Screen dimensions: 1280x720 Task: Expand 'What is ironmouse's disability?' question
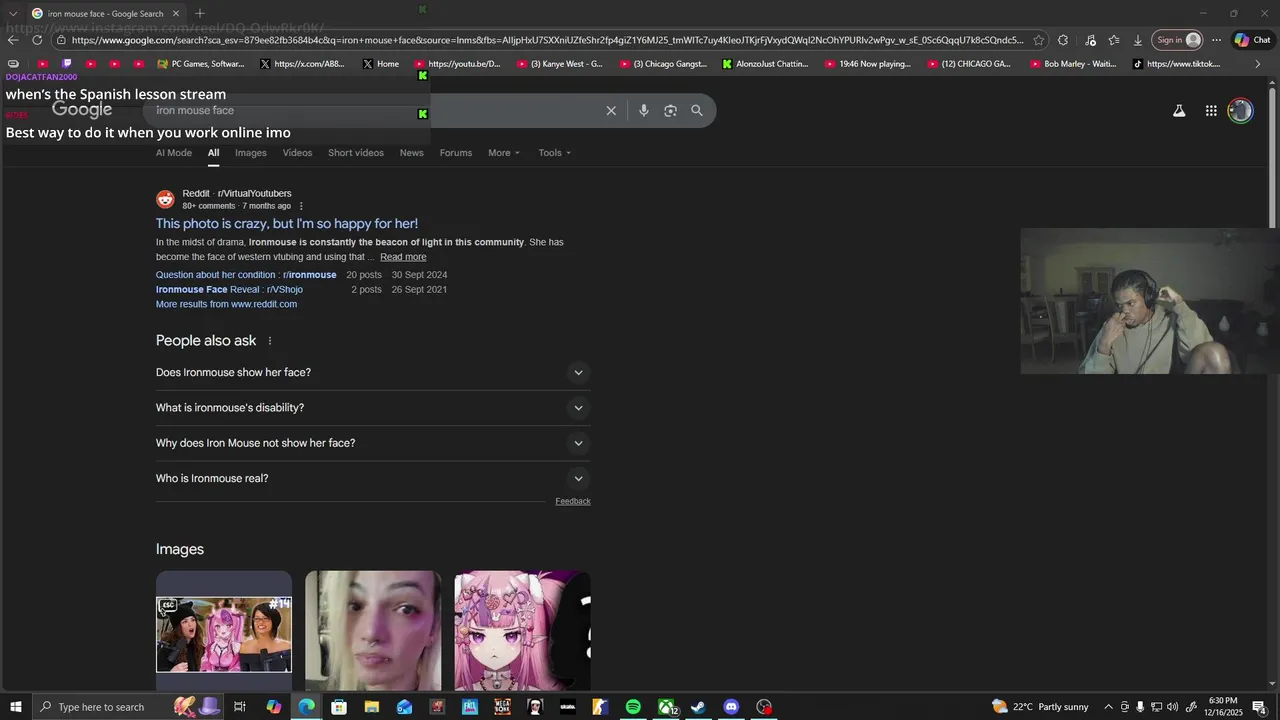[373, 408]
